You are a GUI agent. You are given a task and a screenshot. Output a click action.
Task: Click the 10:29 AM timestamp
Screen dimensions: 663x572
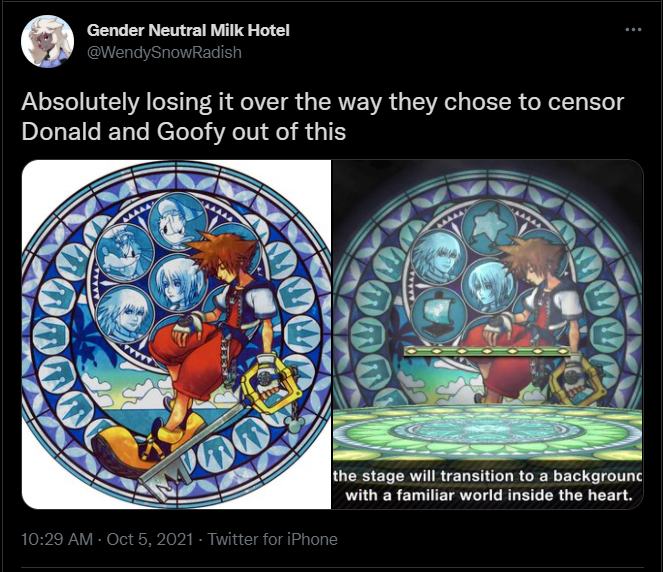click(x=57, y=539)
